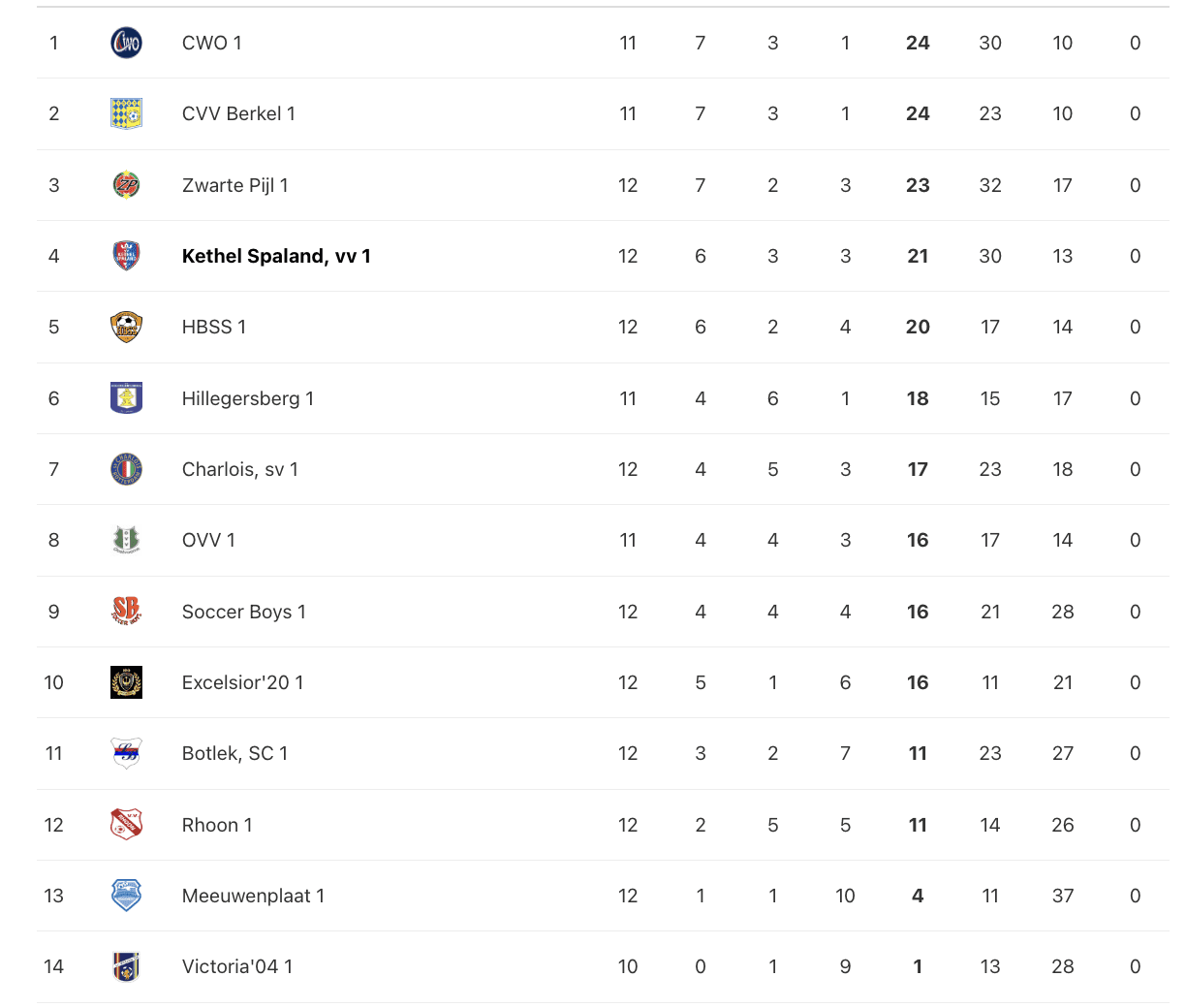
Task: Click the Botlek SC club logo
Action: click(x=126, y=753)
